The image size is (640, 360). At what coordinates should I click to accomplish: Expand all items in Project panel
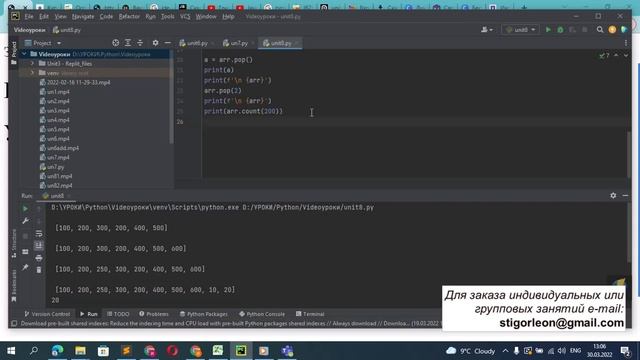click(128, 43)
